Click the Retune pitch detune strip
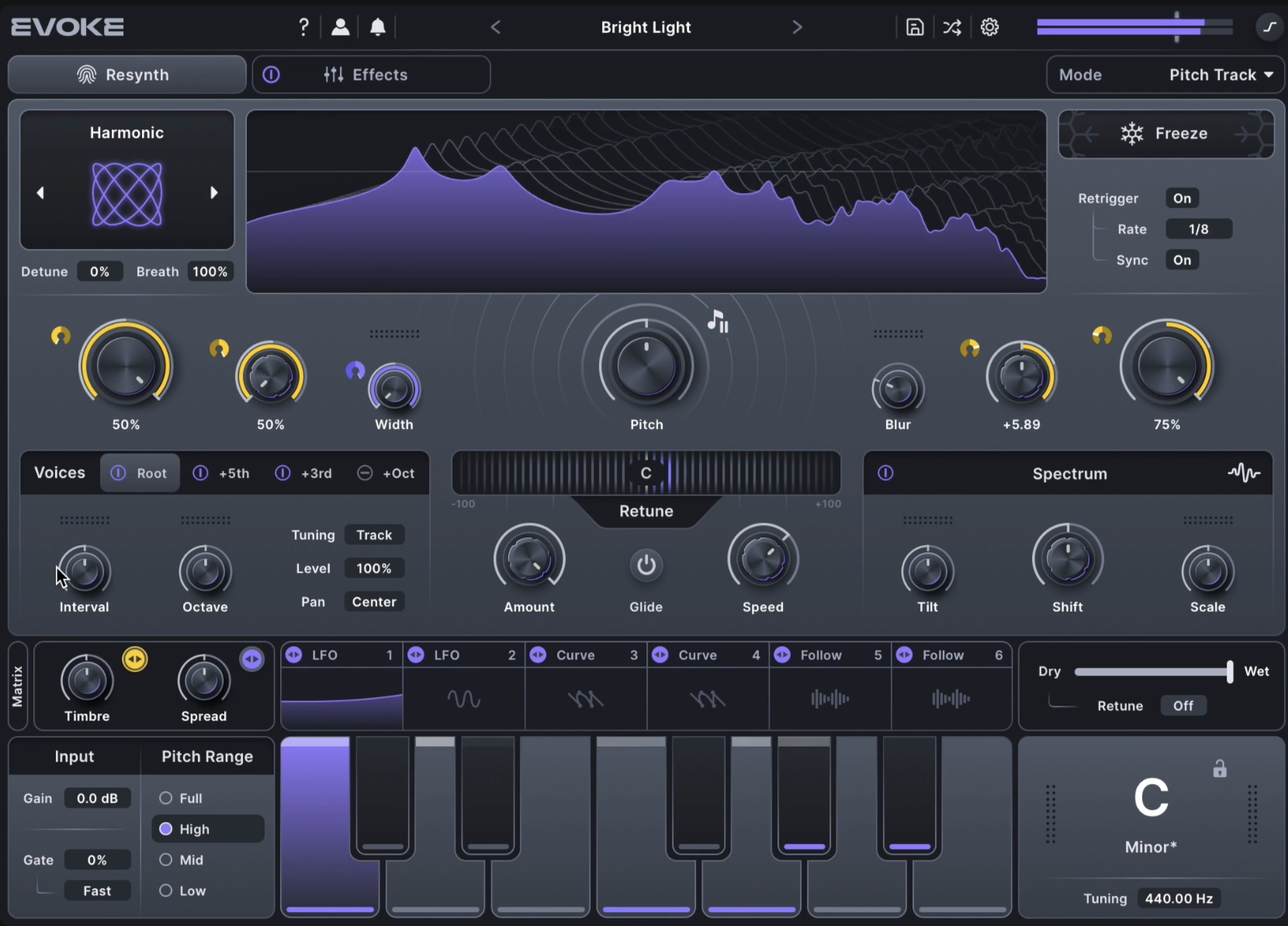1288x926 pixels. click(x=646, y=473)
